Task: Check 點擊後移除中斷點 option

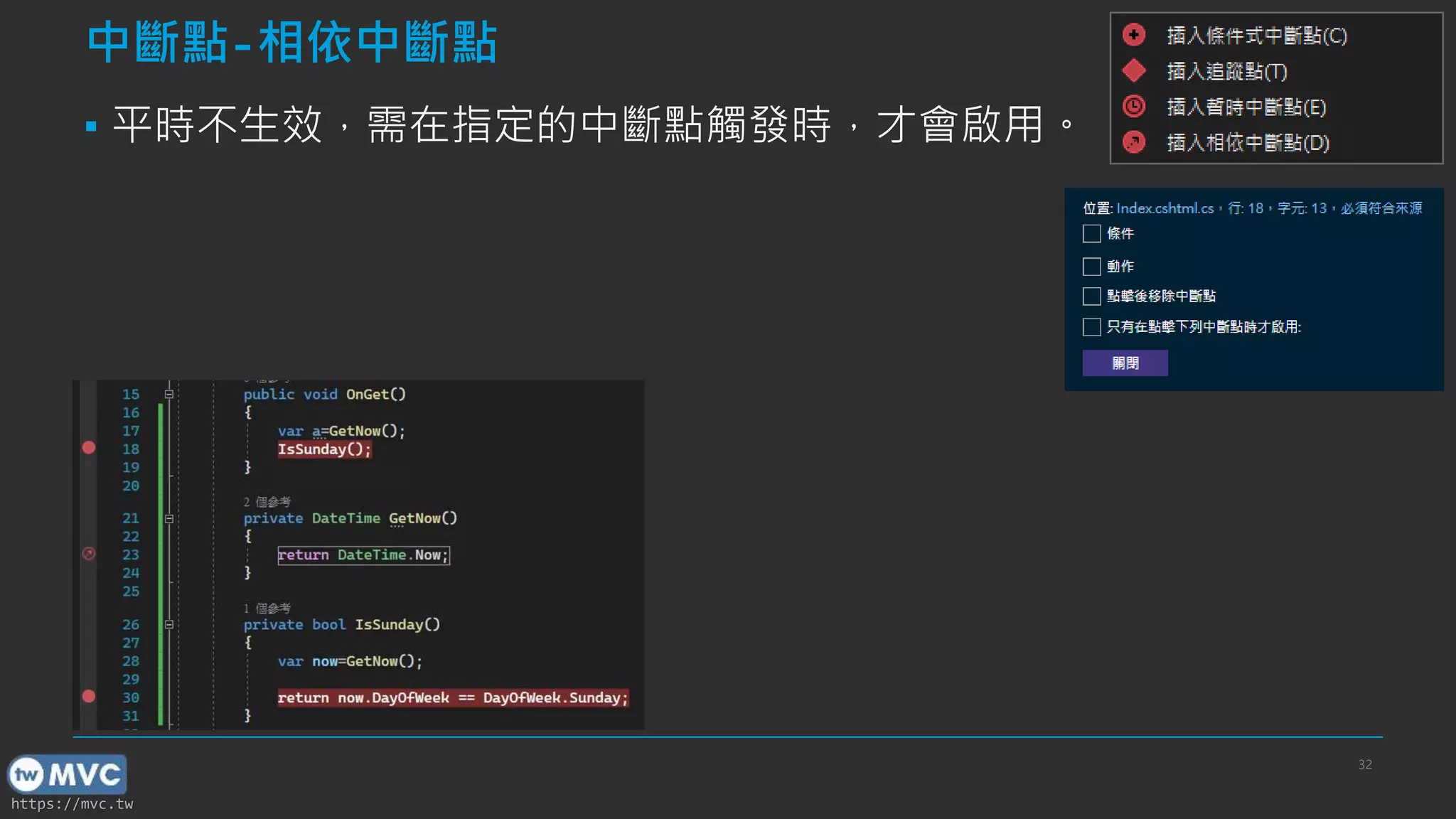Action: pos(1091,296)
